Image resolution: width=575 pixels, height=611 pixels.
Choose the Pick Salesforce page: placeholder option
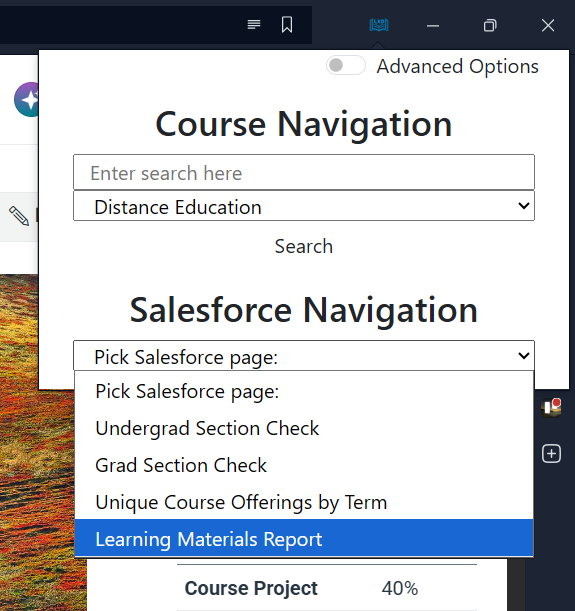(x=304, y=391)
